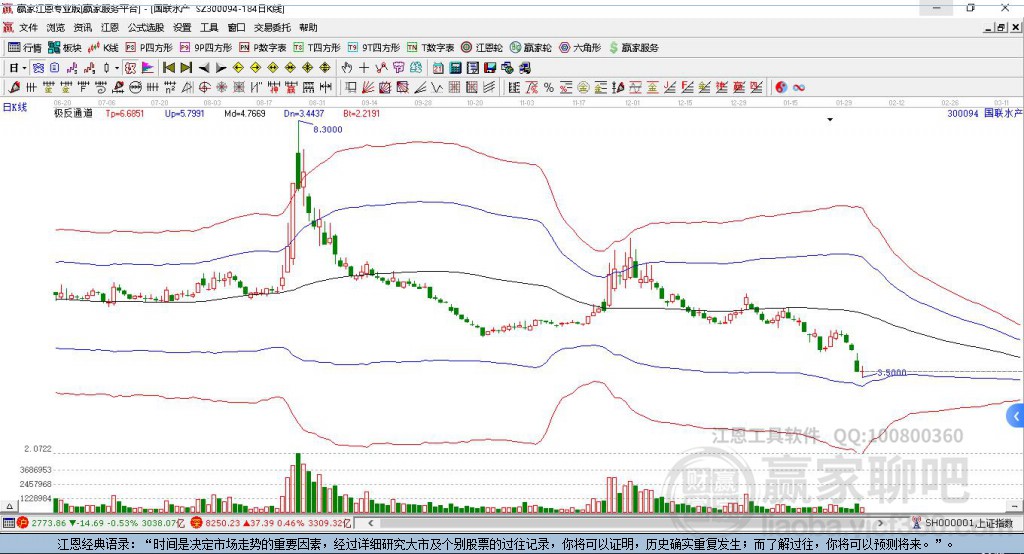Image resolution: width=1024 pixels, height=554 pixels.
Task: Click the black left arrow icon
Action: pos(204,68)
